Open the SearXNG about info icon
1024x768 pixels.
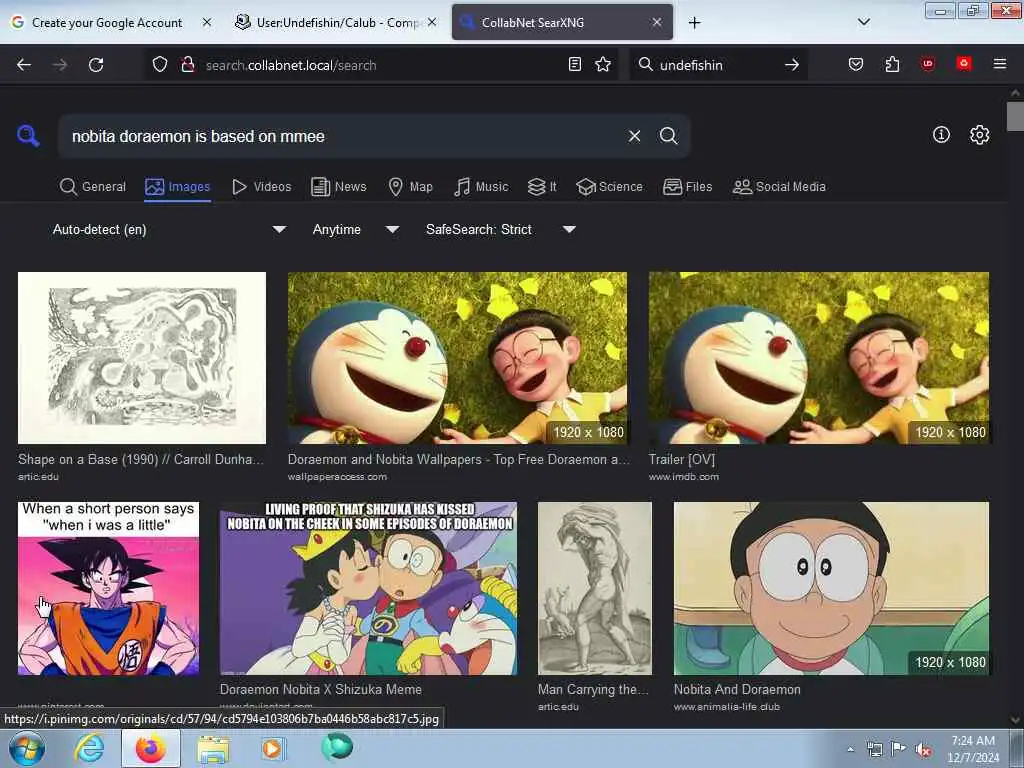941,135
